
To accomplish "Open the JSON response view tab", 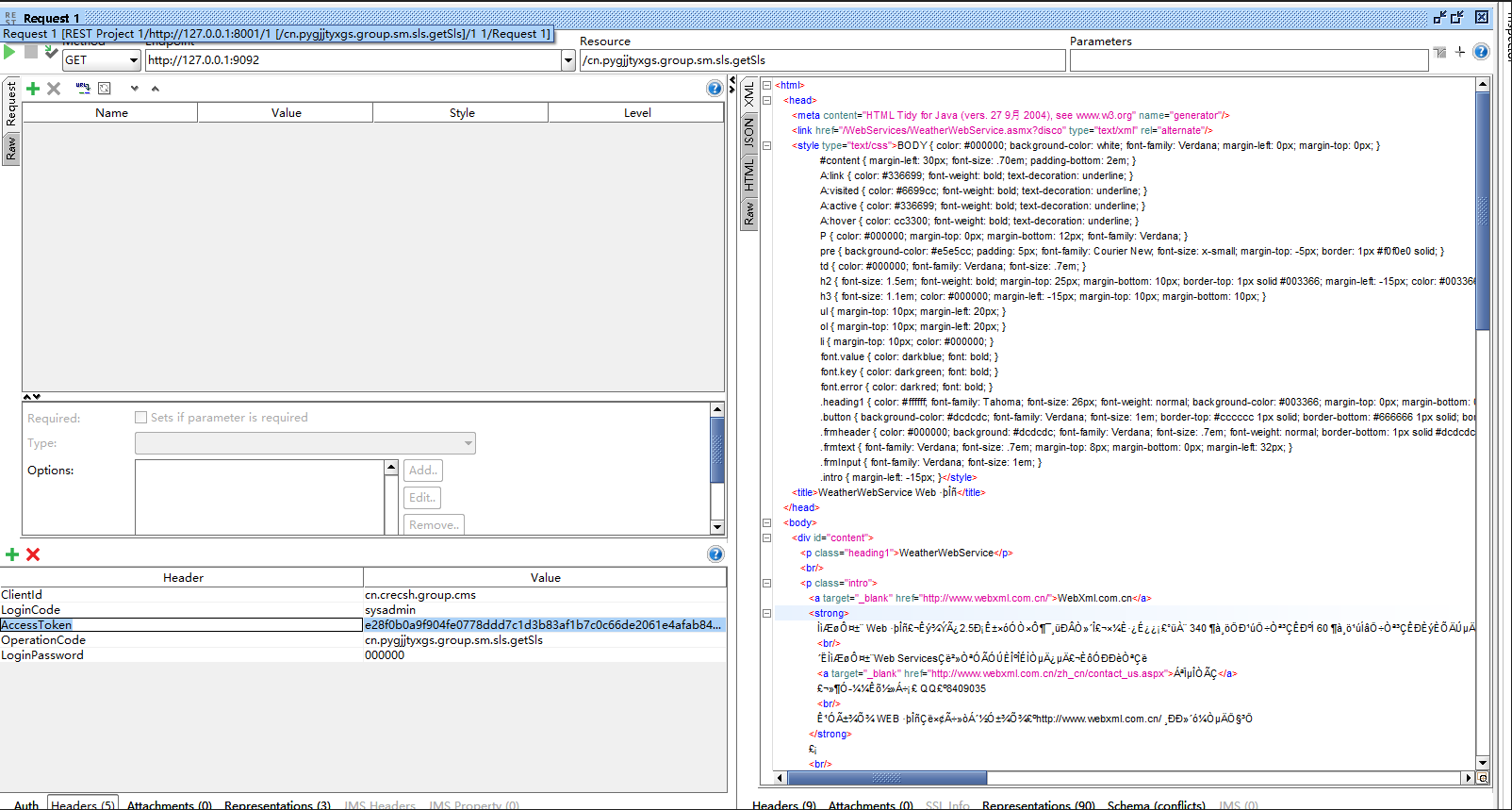I will [x=749, y=132].
